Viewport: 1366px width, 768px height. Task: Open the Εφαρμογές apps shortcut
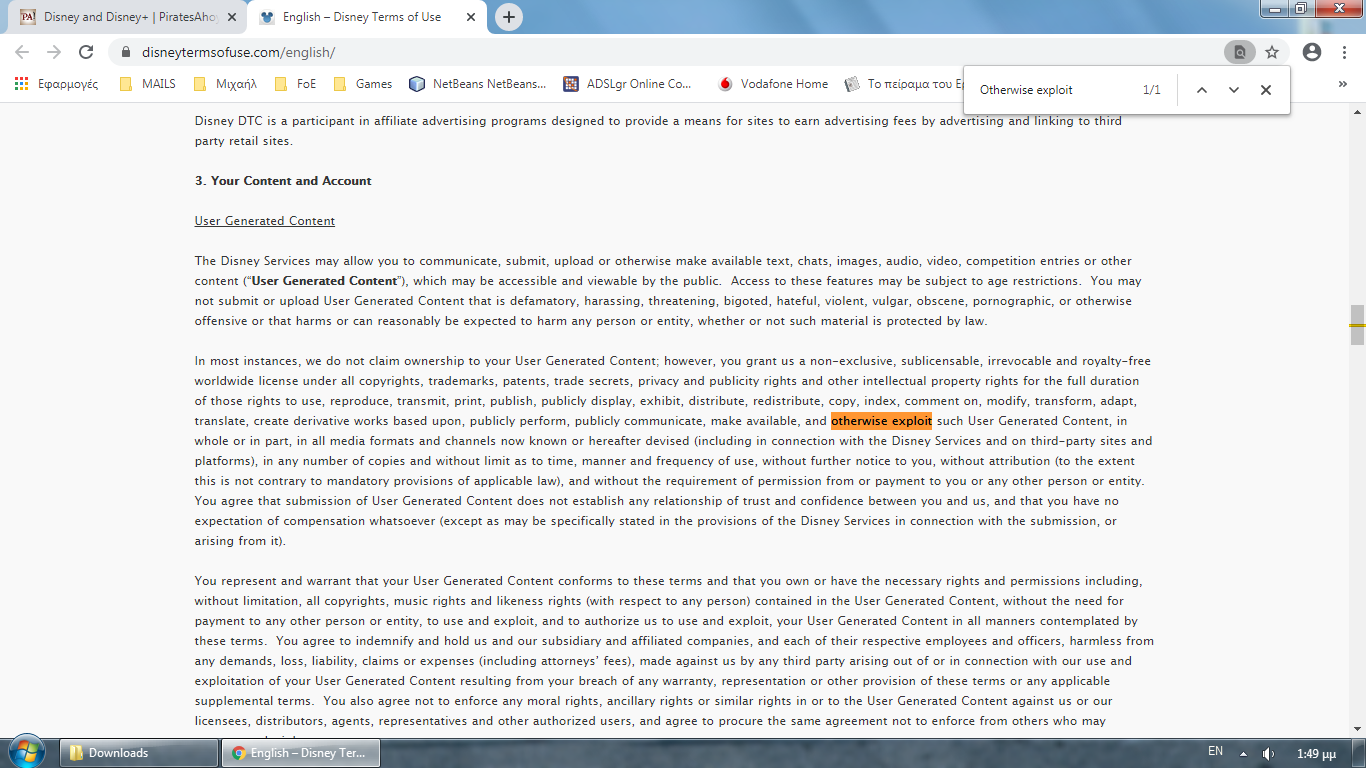coord(56,84)
